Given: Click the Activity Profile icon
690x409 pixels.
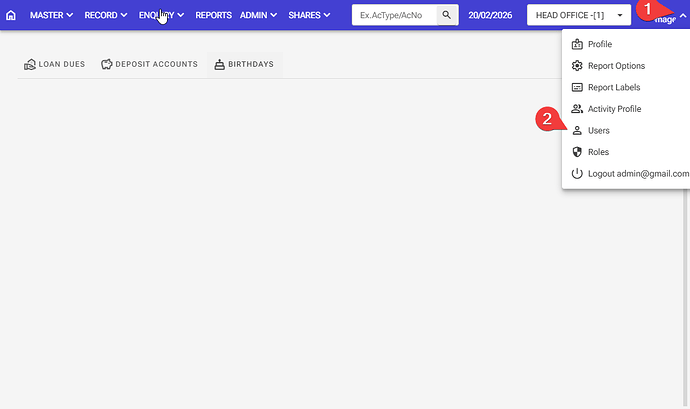Looking at the screenshot, I should click(577, 109).
